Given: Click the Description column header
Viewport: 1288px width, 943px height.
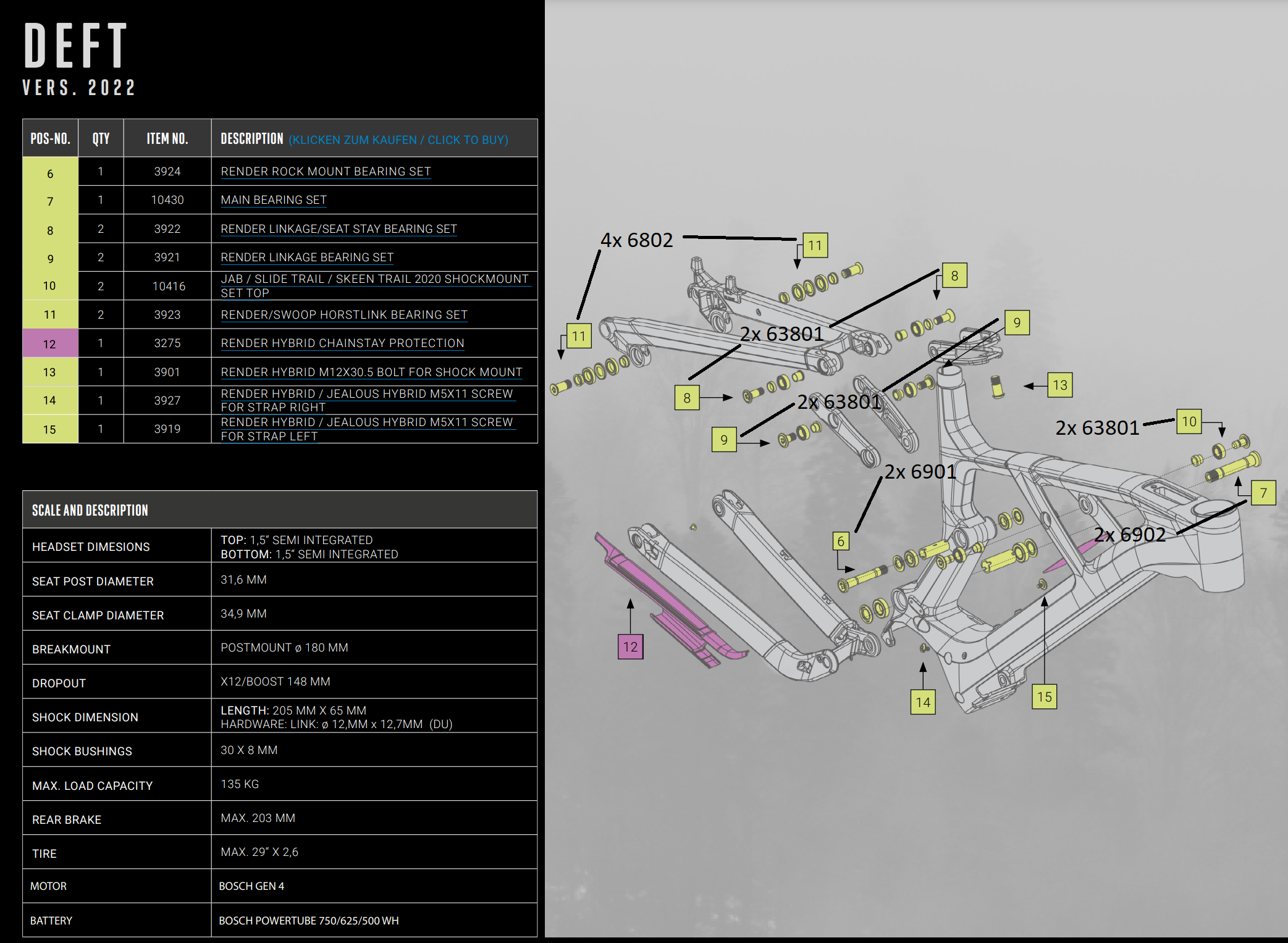Looking at the screenshot, I should pyautogui.click(x=252, y=139).
